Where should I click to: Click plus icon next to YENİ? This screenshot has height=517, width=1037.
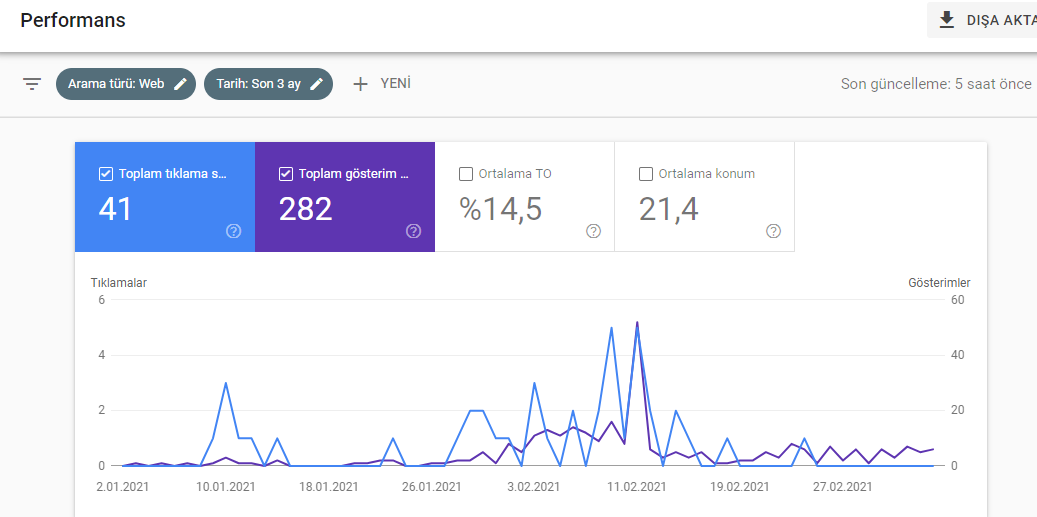click(x=360, y=84)
